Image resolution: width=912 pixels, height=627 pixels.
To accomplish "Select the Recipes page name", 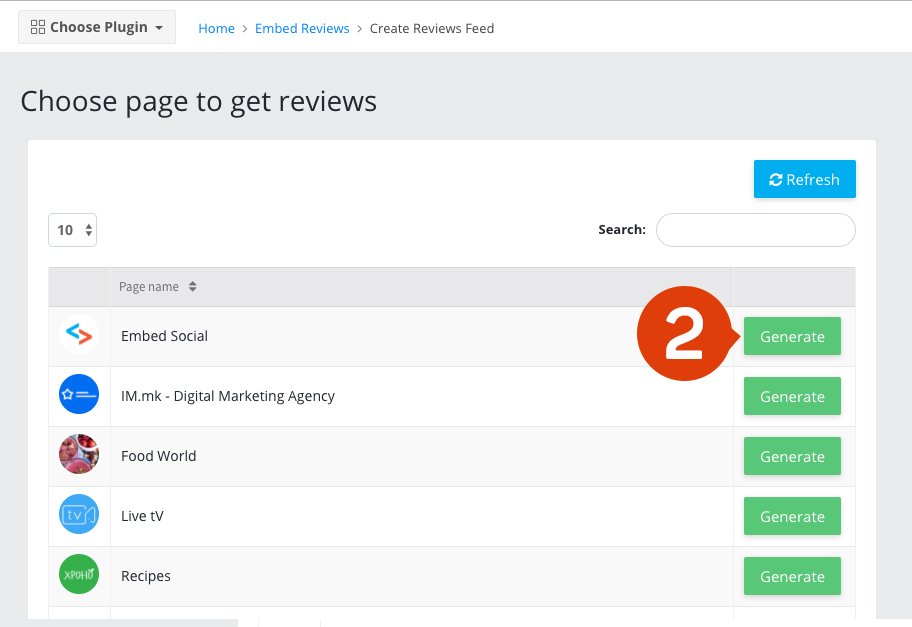I will [x=145, y=576].
